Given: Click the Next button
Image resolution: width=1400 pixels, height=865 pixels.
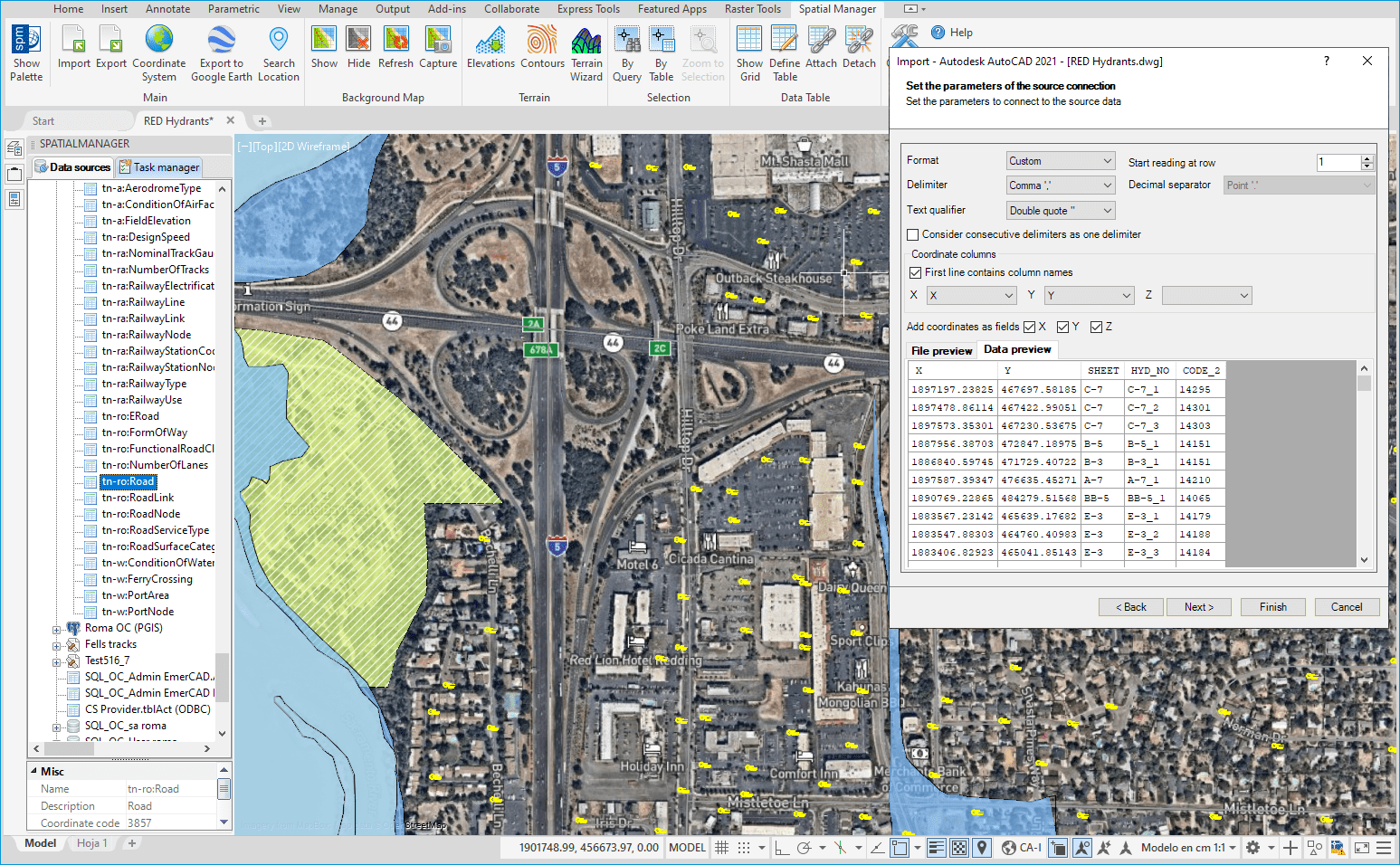Looking at the screenshot, I should click(x=1199, y=607).
